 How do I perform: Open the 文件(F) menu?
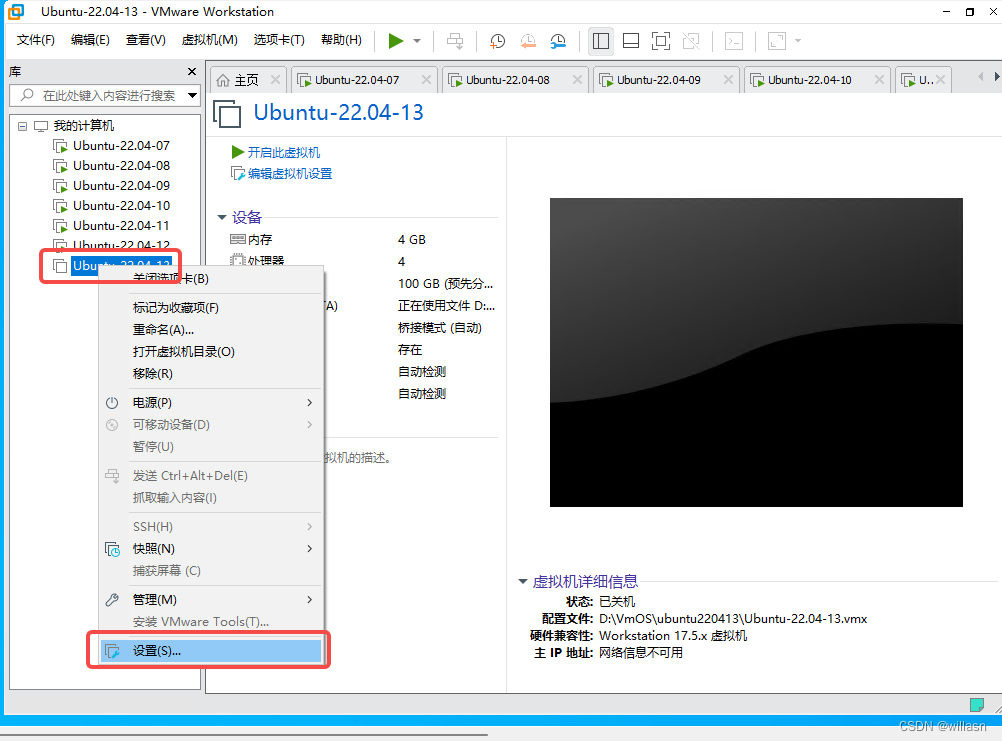pos(36,40)
